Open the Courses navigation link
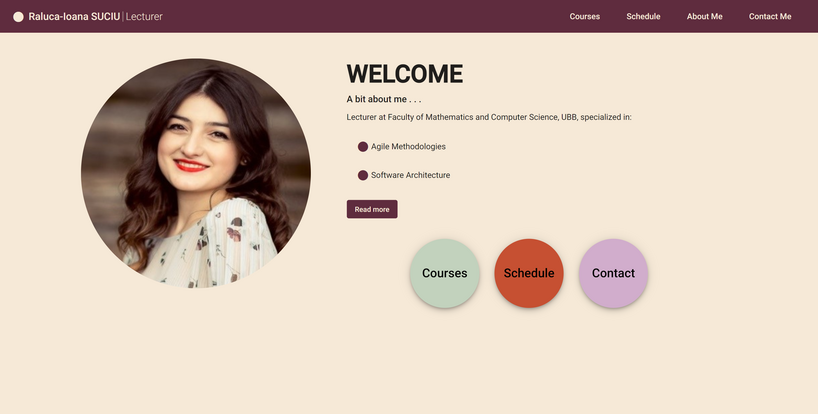Screen dimensions: 818x414 (x=584, y=17)
